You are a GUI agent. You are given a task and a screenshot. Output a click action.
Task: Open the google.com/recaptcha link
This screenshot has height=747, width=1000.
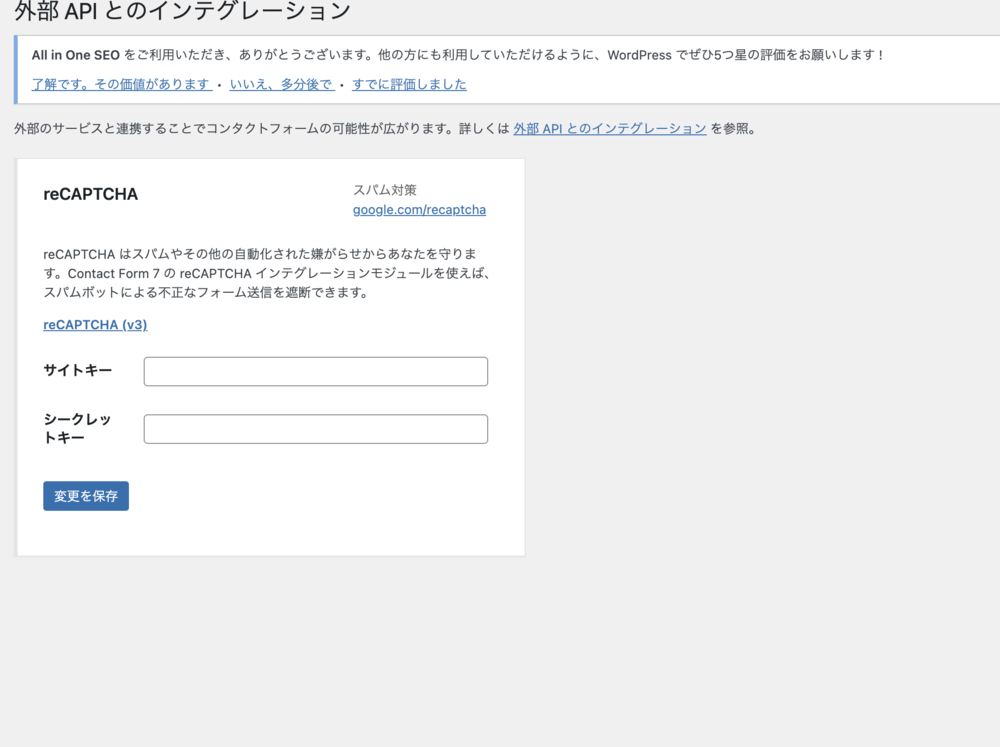tap(420, 210)
